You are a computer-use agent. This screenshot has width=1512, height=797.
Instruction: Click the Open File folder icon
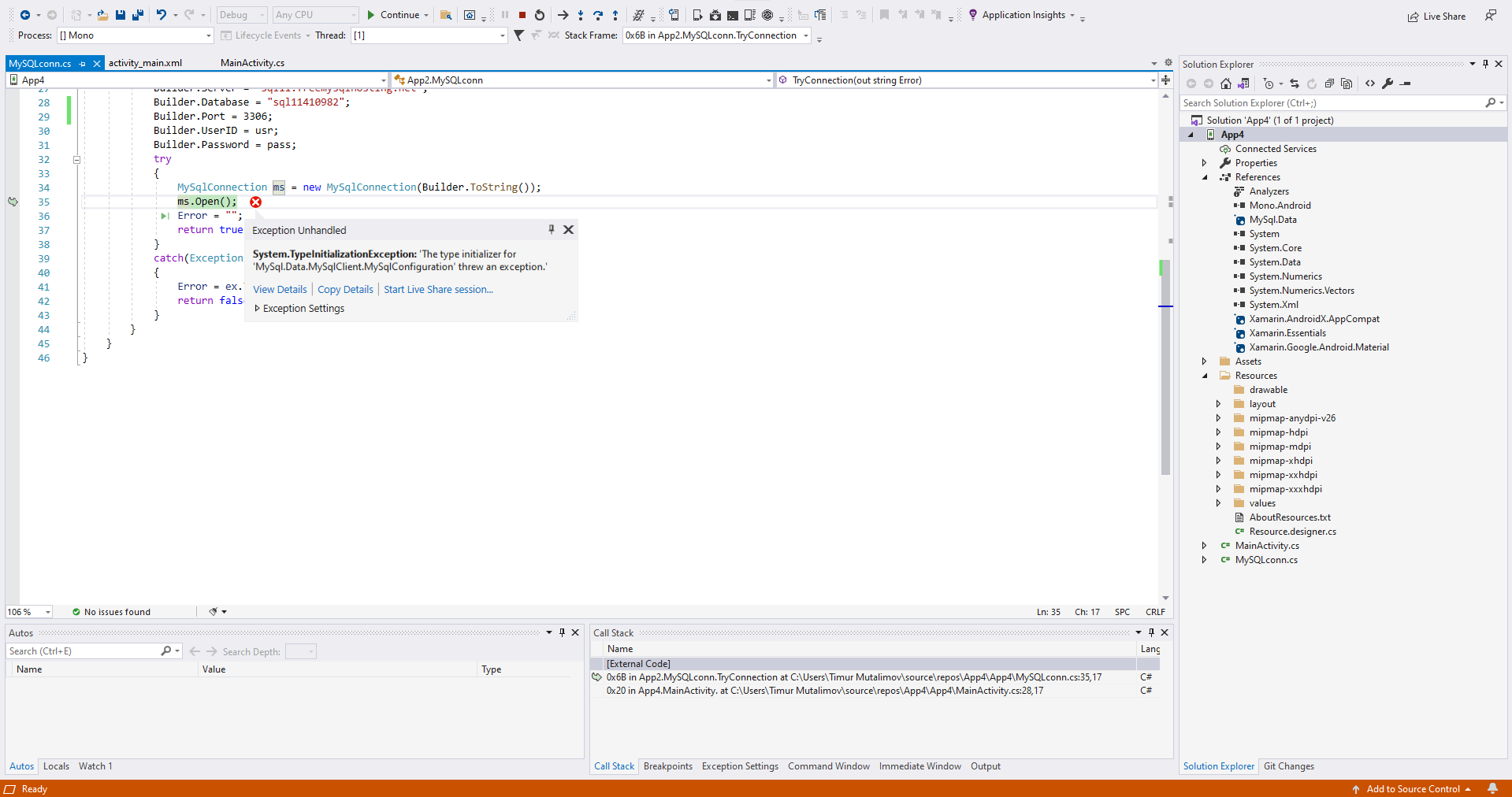pyautogui.click(x=102, y=15)
